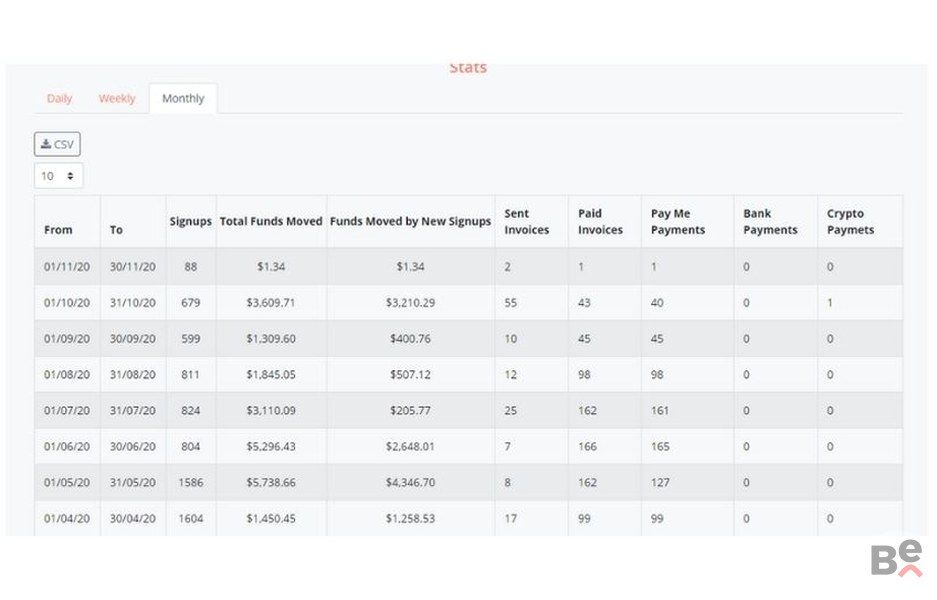Select the $3,609.71 total funds cell
Image resolution: width=937 pixels, height=600 pixels.
point(271,303)
